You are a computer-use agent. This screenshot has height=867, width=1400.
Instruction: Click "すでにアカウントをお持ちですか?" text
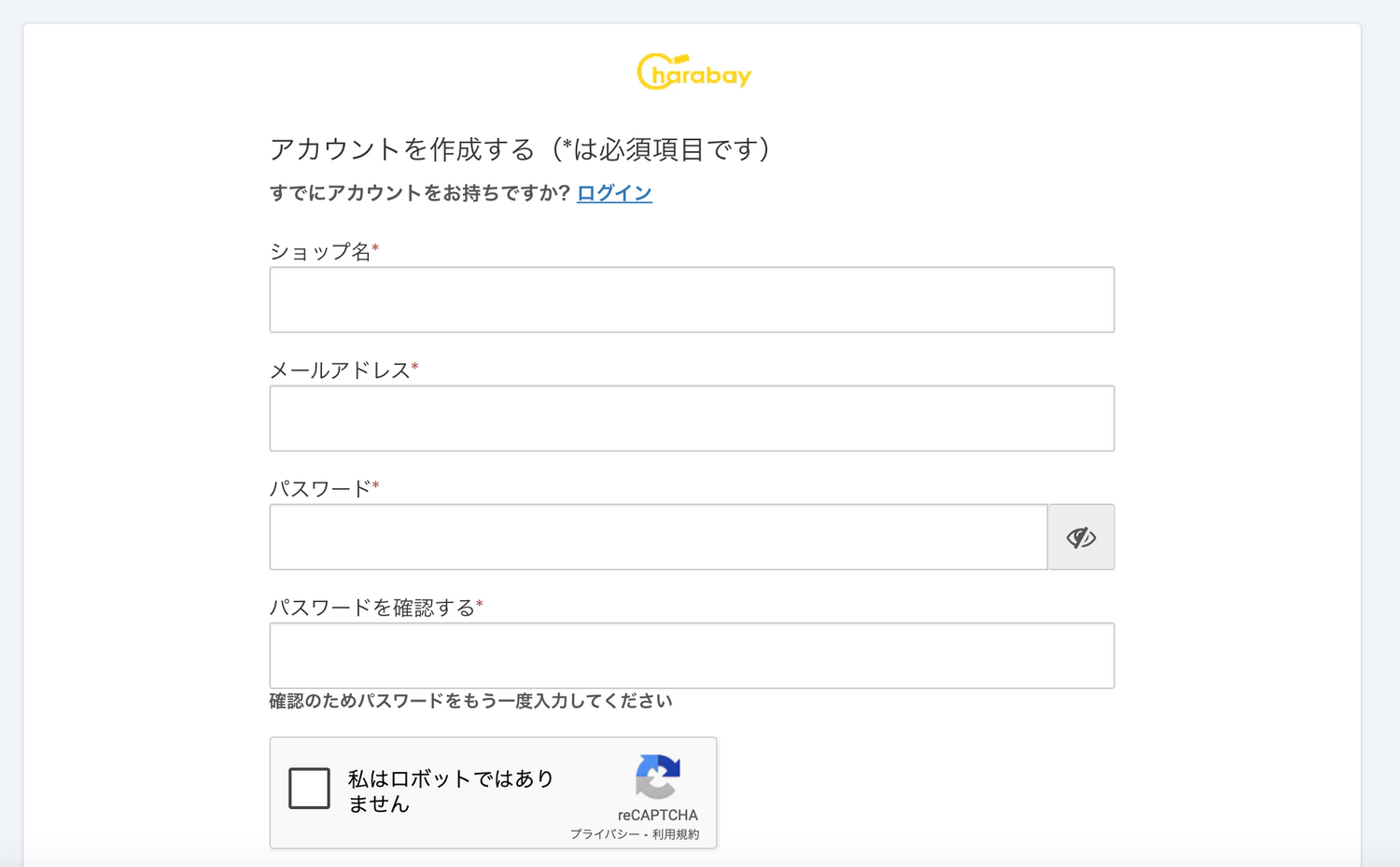coord(419,193)
